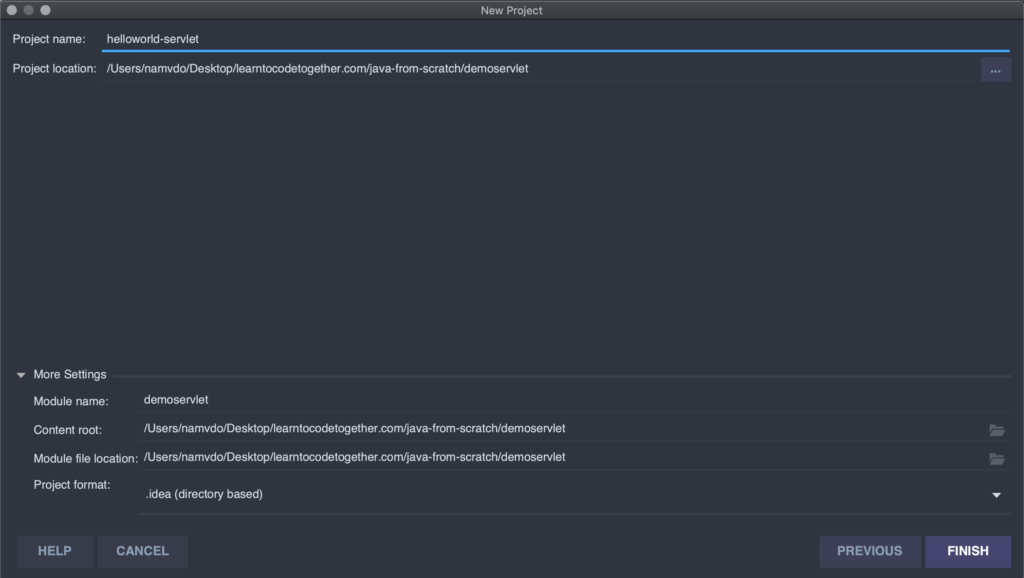The height and width of the screenshot is (578, 1024).
Task: Click the More Settings section label
Action: (x=70, y=375)
